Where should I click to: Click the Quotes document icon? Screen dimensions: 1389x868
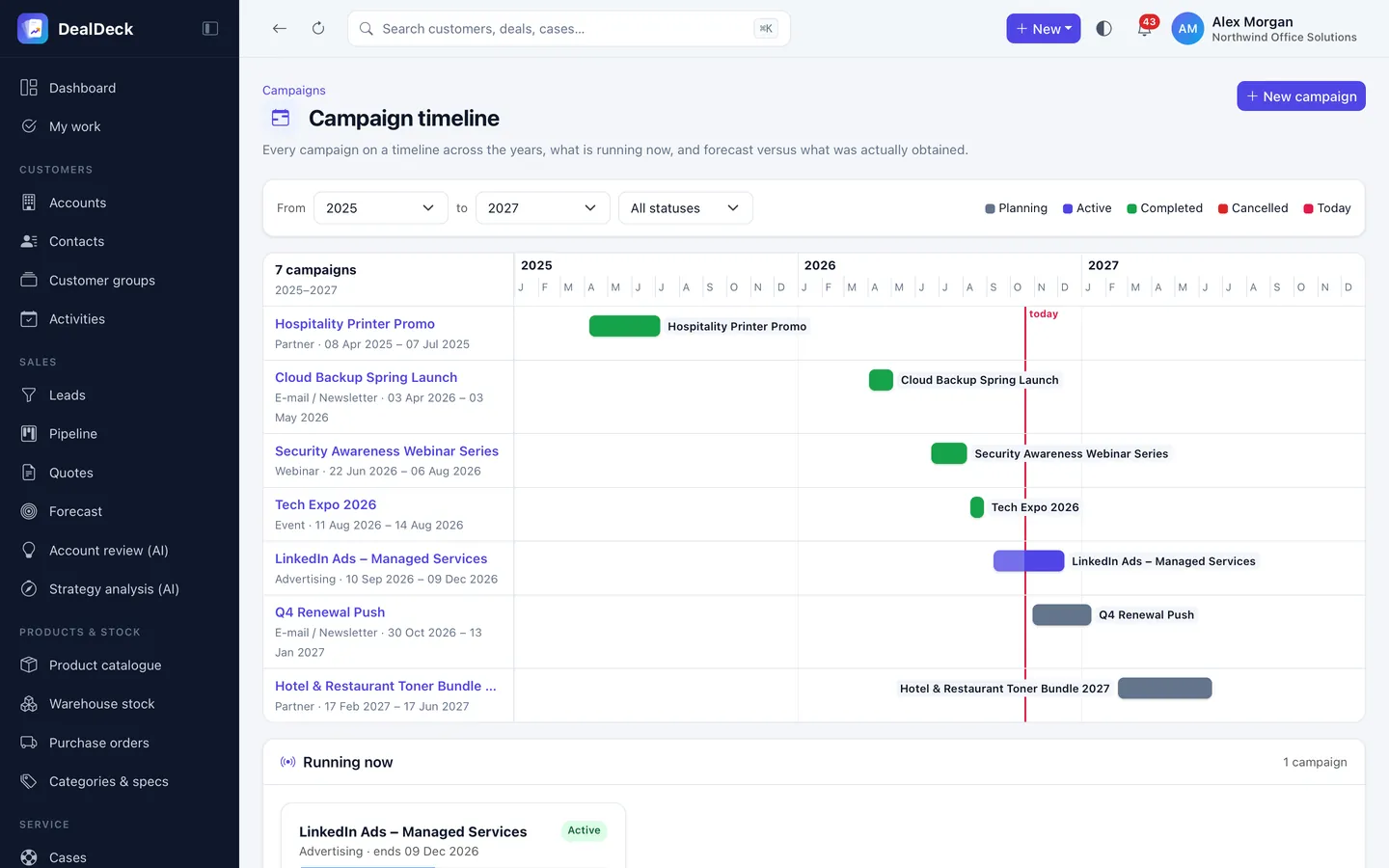[29, 473]
